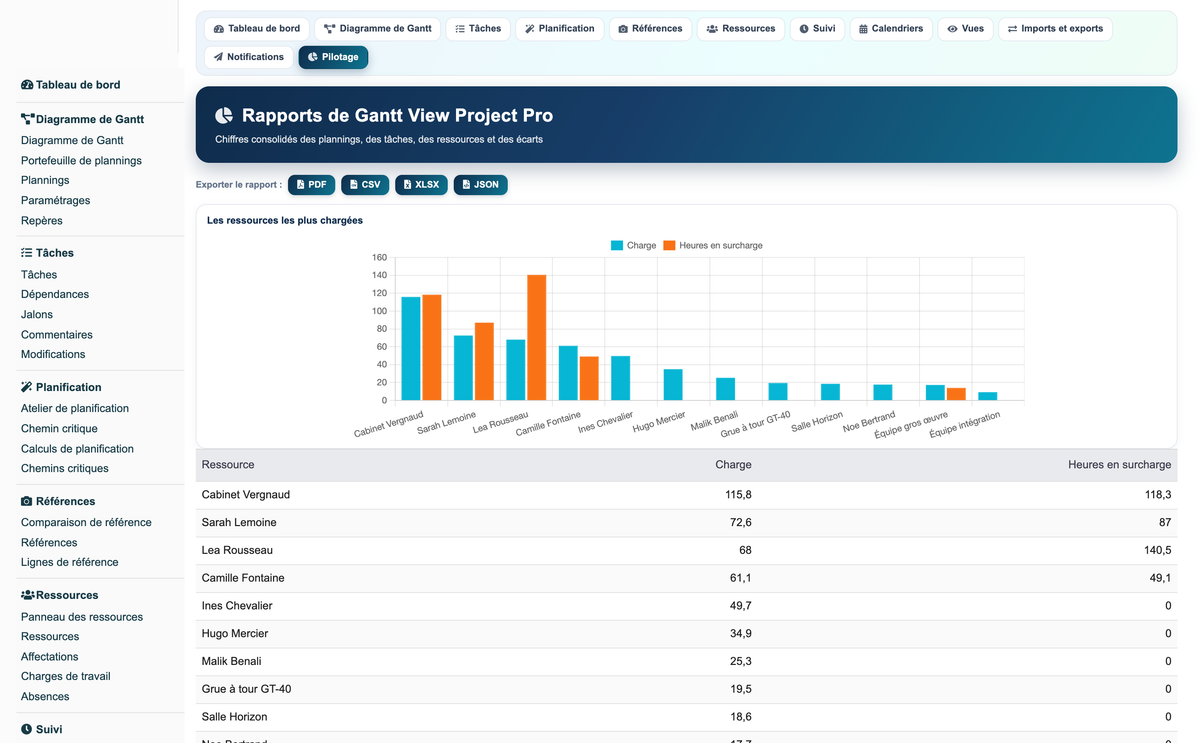Click Lea Rousseau's orange surcharge bar

537,338
